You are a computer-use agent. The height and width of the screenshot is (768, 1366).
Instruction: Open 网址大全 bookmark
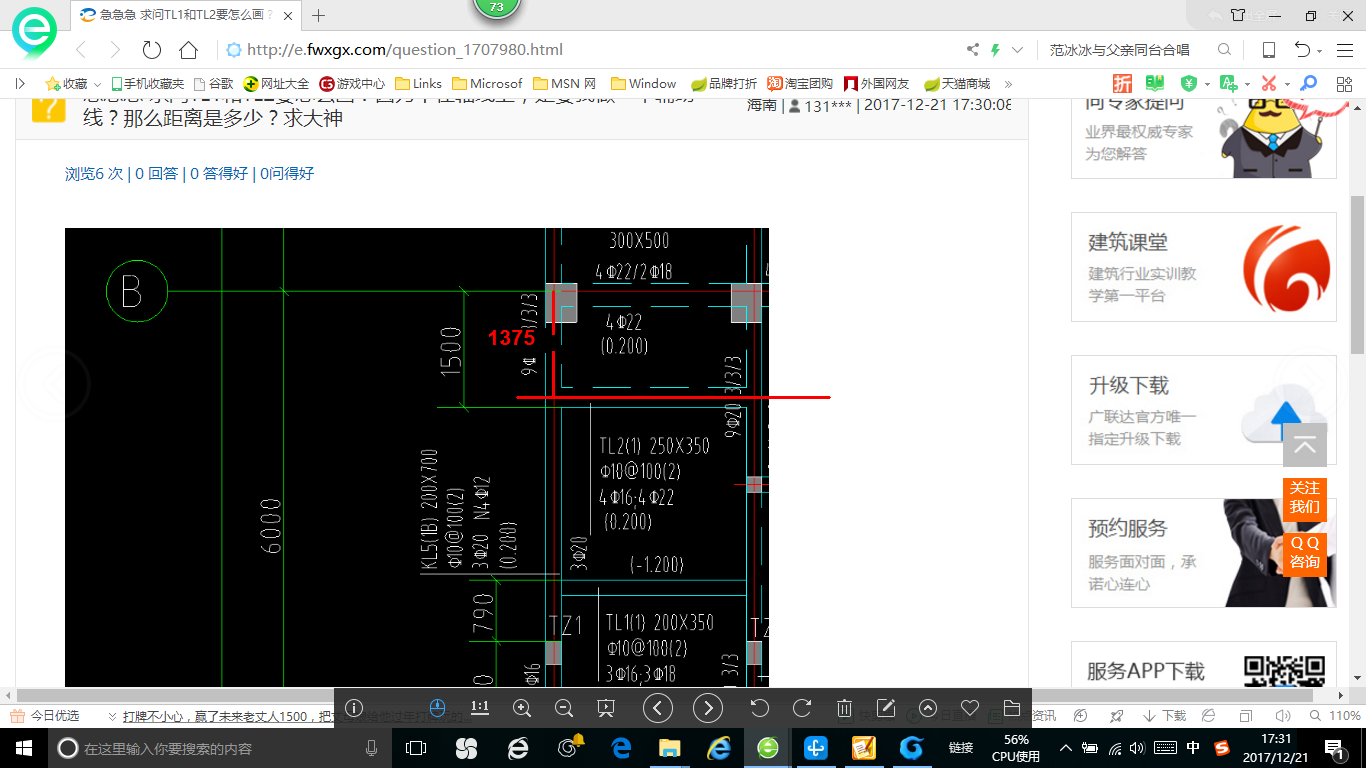coord(277,84)
